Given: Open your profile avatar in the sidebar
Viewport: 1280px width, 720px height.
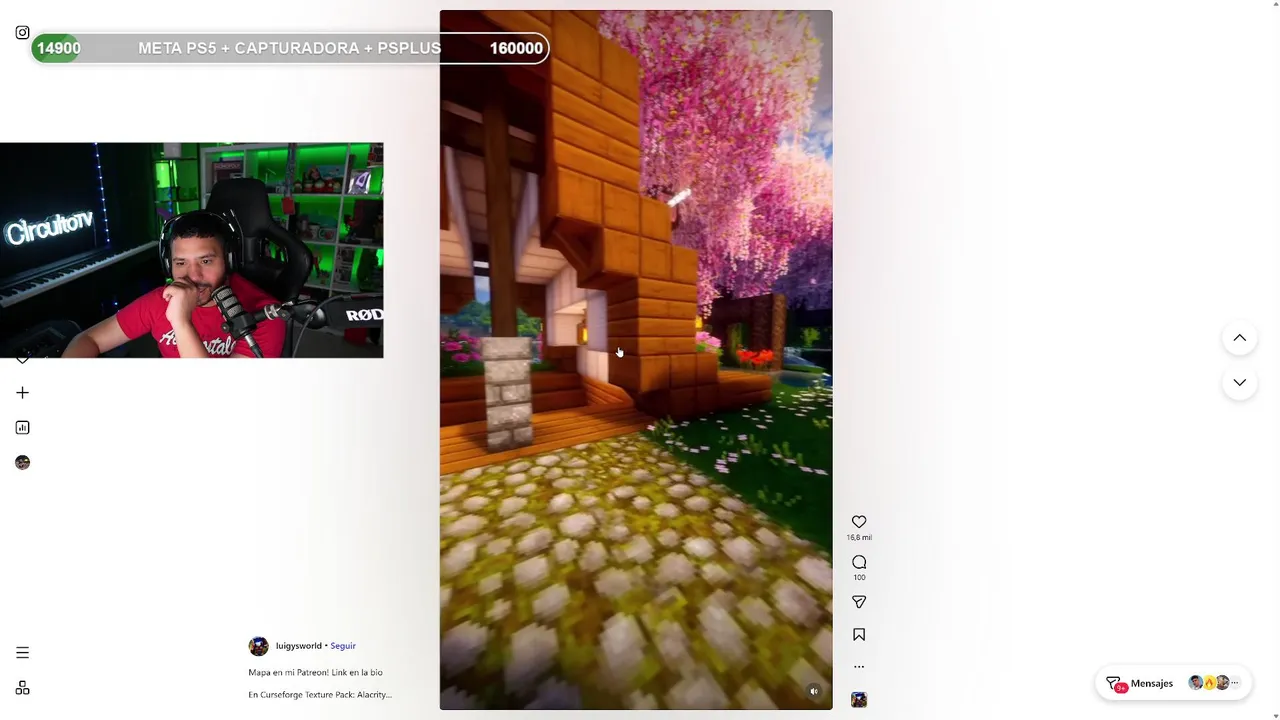Looking at the screenshot, I should coord(22,463).
